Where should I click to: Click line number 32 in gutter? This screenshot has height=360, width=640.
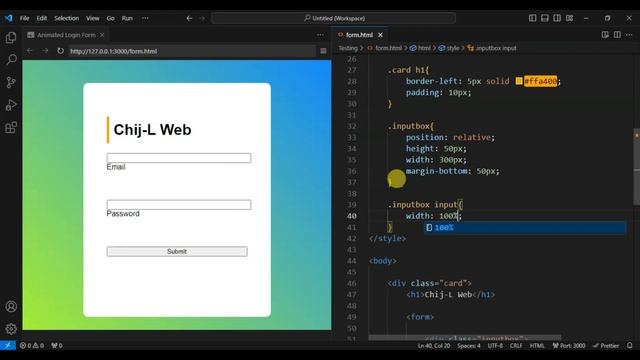pos(351,126)
